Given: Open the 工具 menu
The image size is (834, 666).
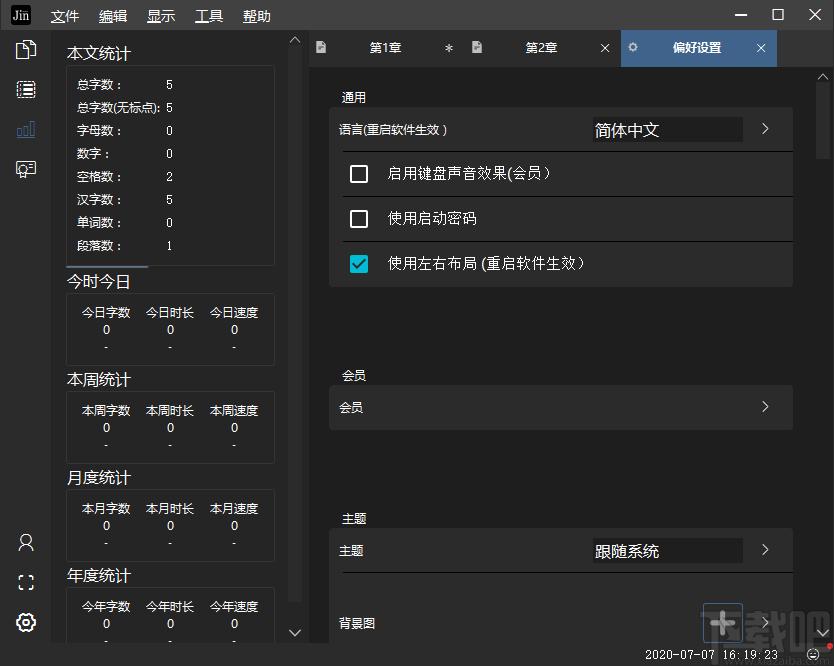Looking at the screenshot, I should (x=208, y=15).
